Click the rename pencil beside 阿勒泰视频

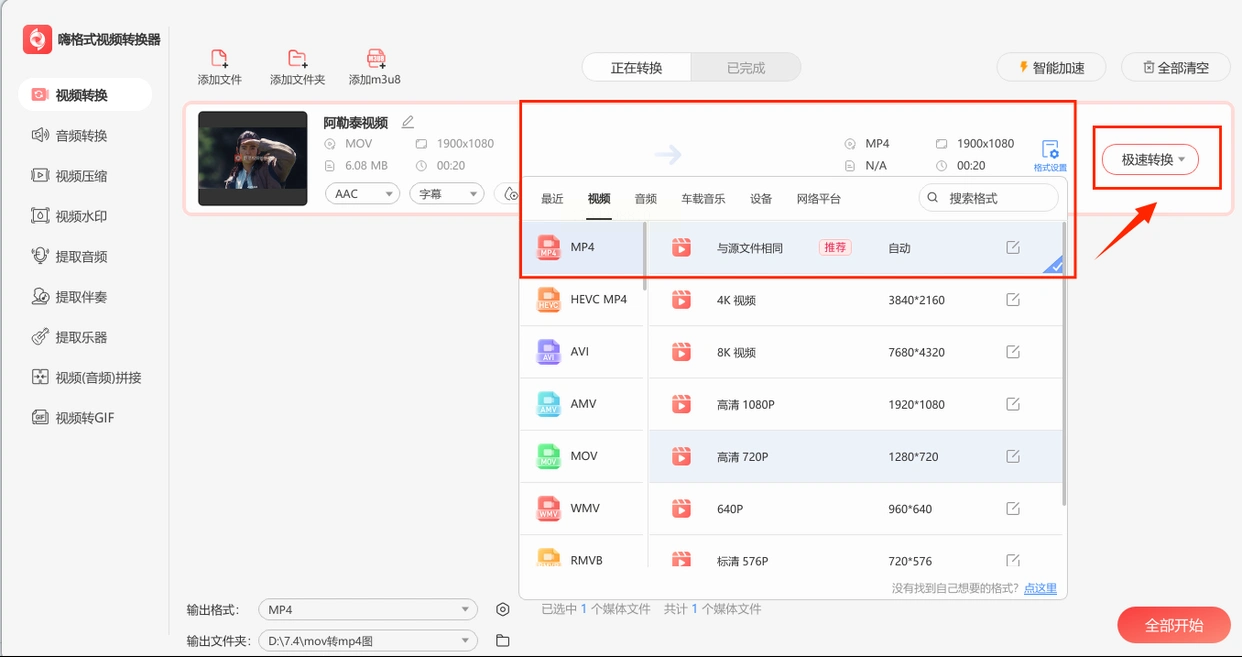click(407, 122)
